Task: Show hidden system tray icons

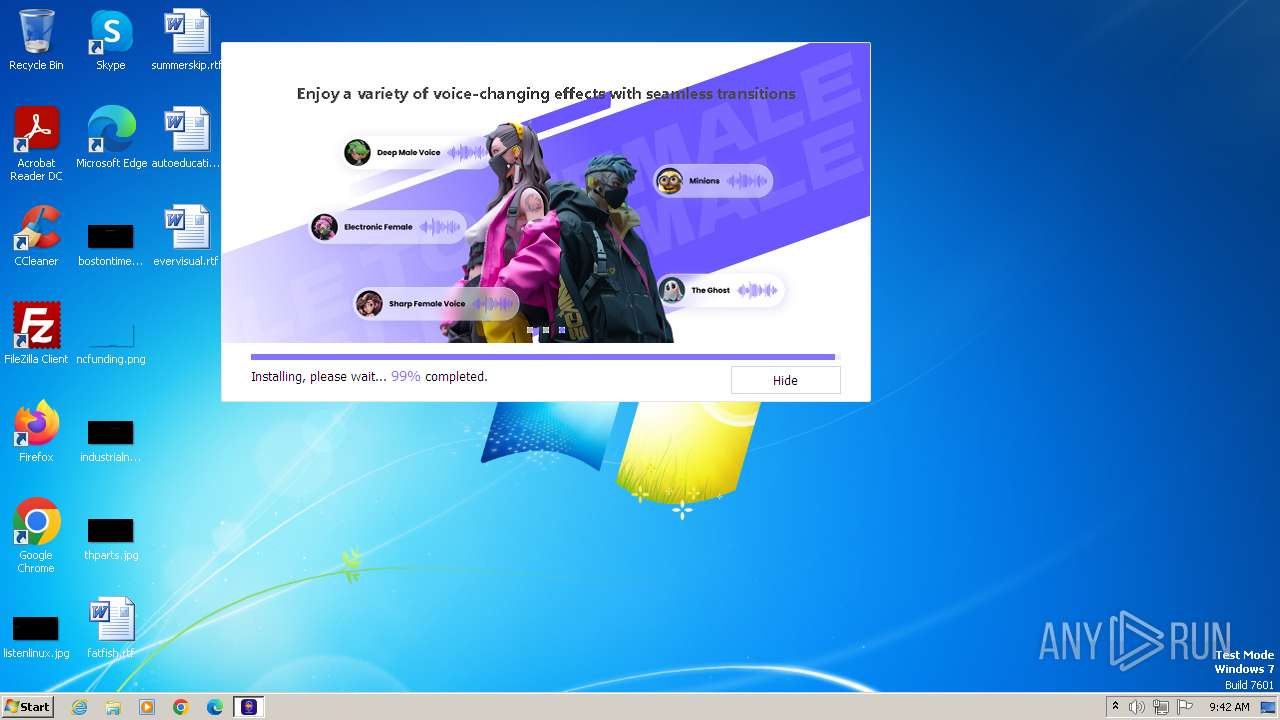Action: coord(1115,707)
